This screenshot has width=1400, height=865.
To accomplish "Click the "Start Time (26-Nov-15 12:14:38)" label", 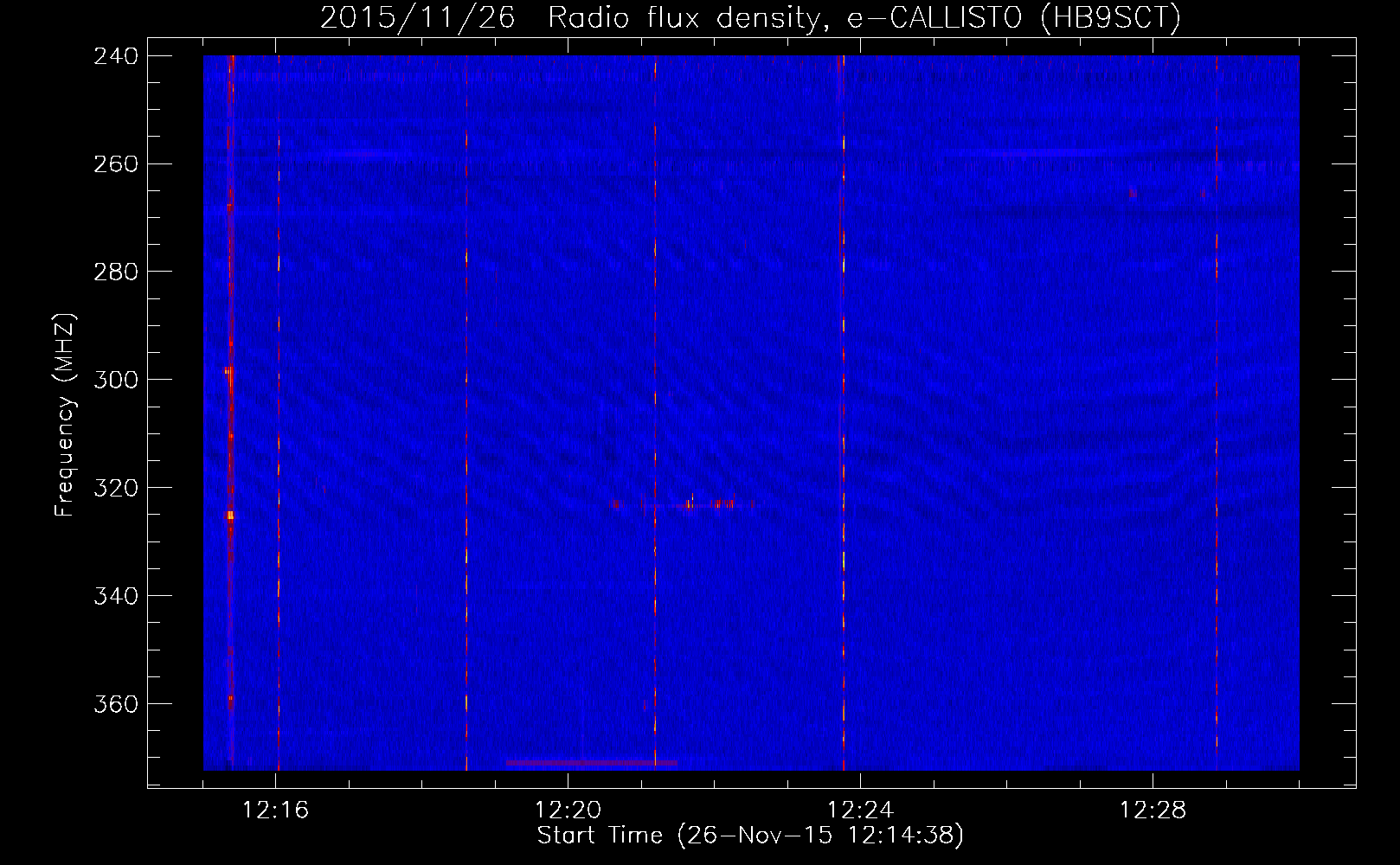I will coord(750,836).
